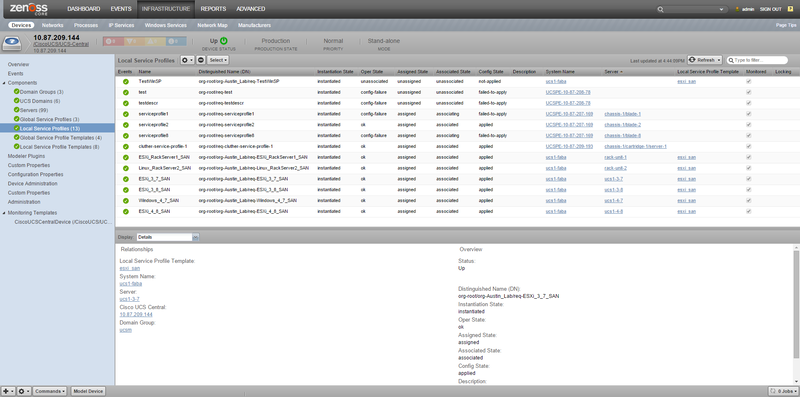Click the SIGN OUT link

pyautogui.click(x=770, y=9)
